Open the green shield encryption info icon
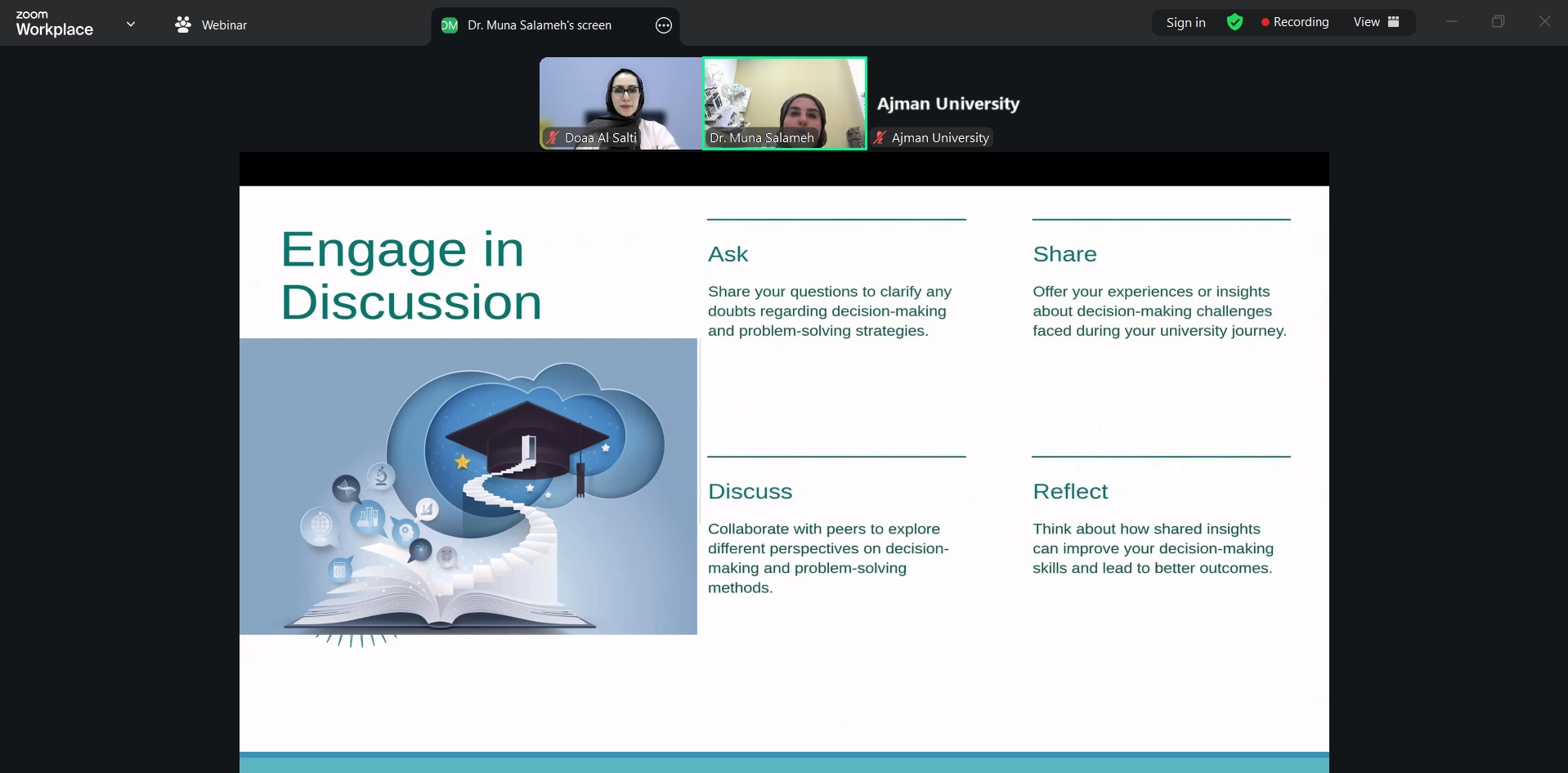 click(1234, 22)
